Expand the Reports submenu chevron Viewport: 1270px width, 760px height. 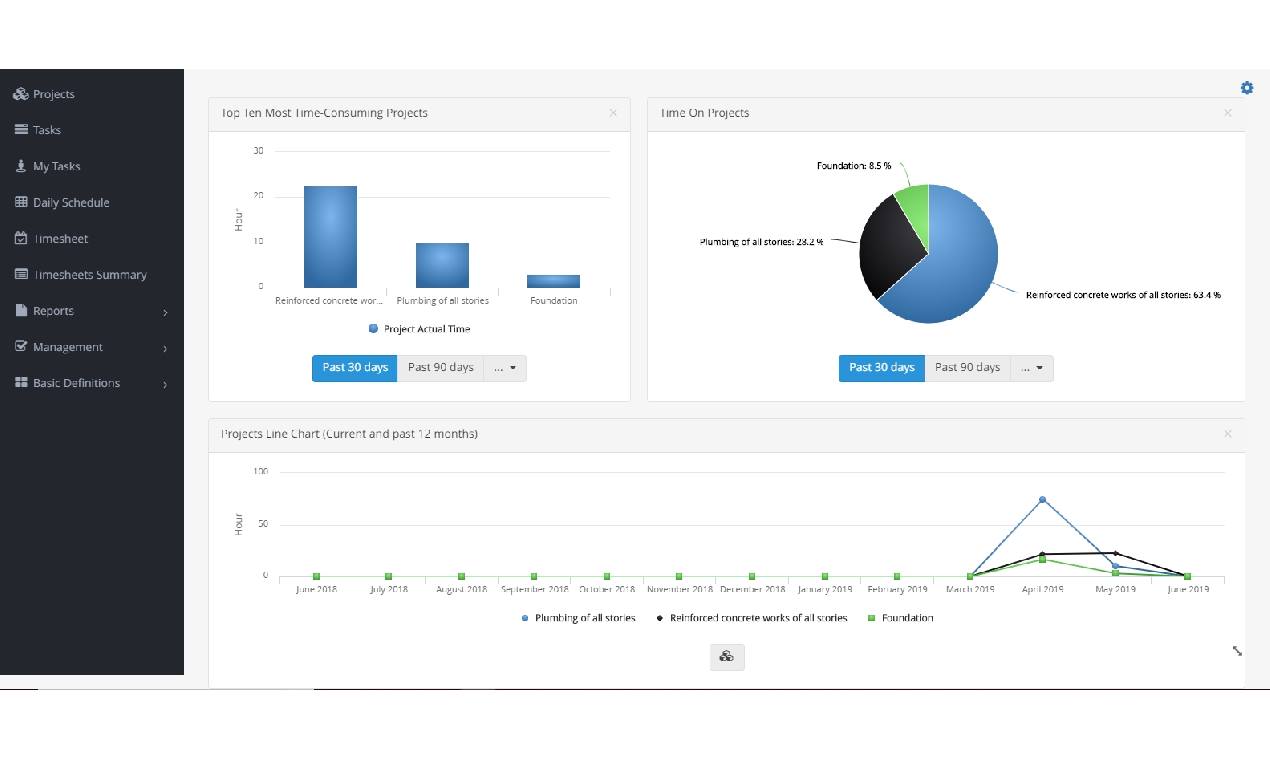click(x=165, y=312)
